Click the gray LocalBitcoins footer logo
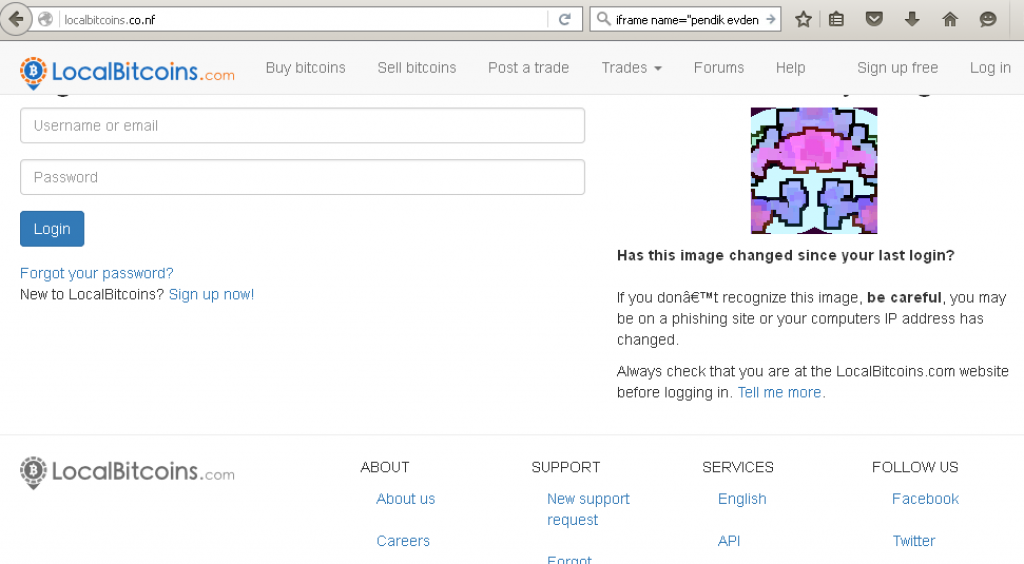 (x=127, y=472)
